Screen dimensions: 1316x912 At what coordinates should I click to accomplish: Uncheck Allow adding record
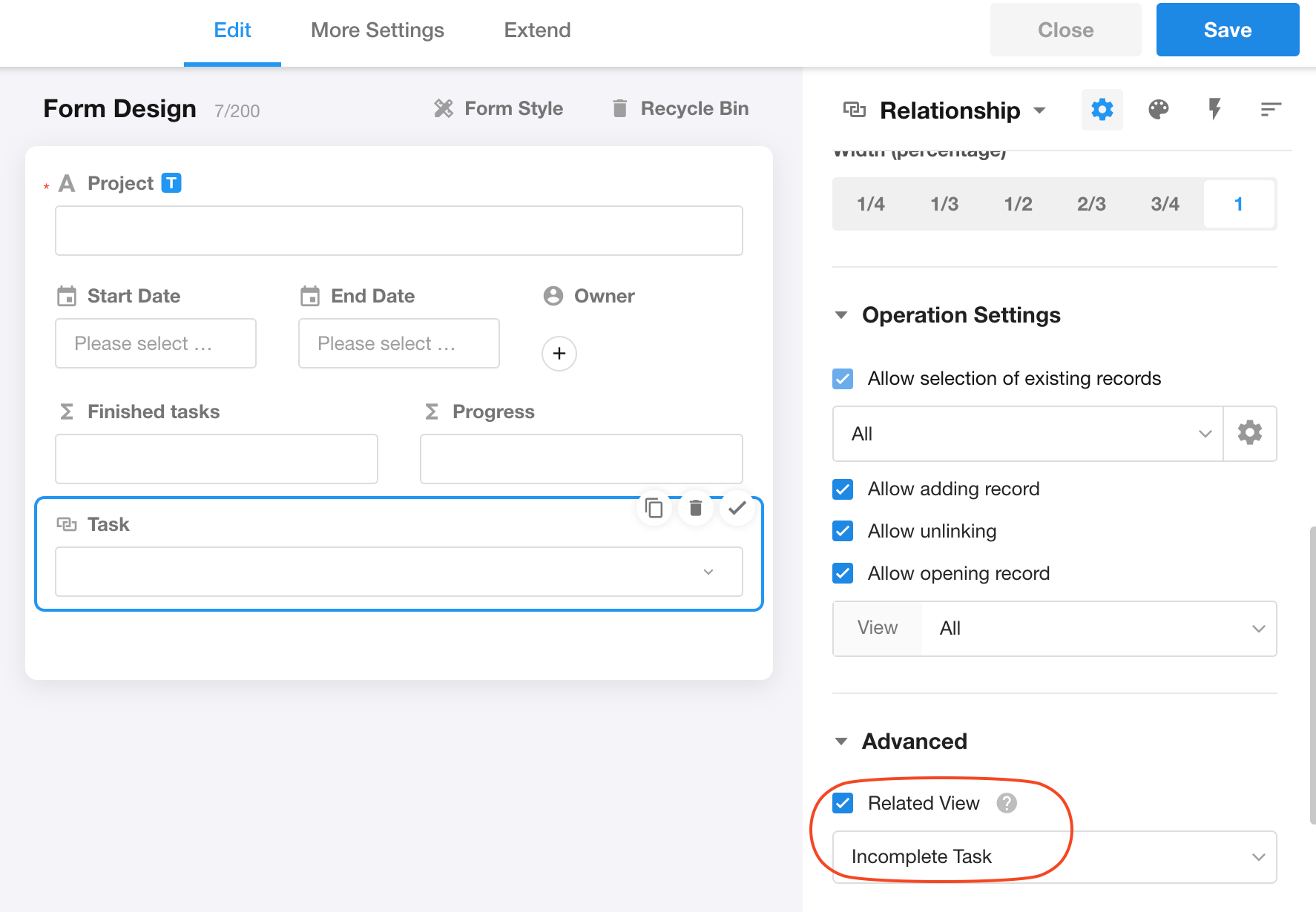coord(843,489)
